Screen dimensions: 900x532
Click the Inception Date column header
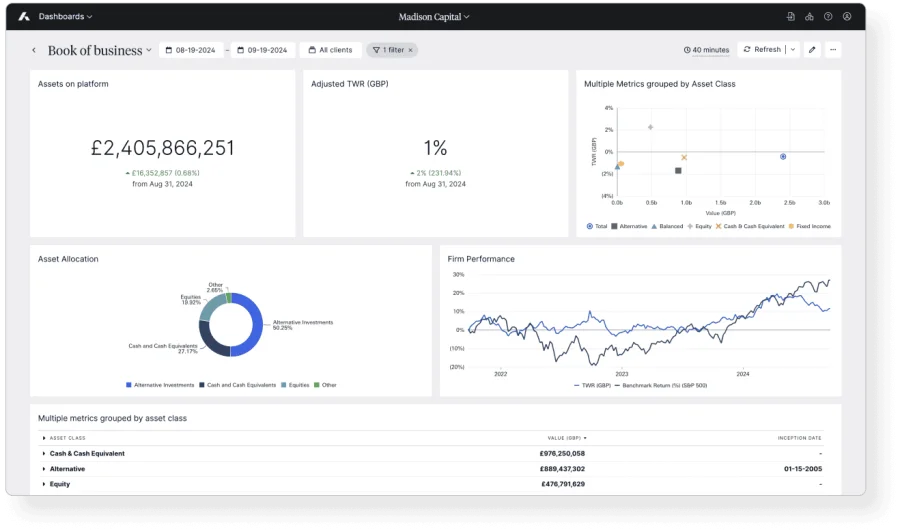(x=800, y=438)
